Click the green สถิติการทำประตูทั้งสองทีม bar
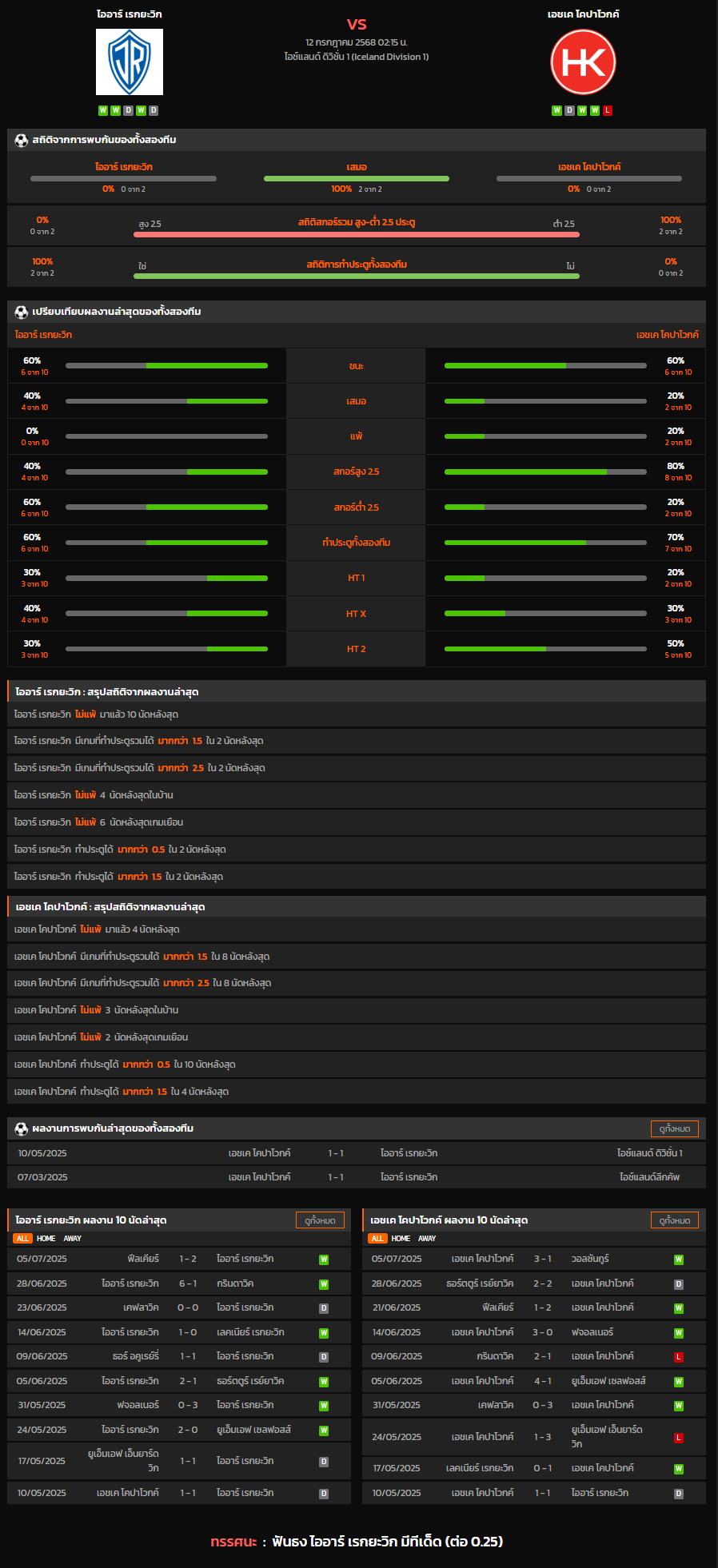This screenshot has width=718, height=1568. 357,277
